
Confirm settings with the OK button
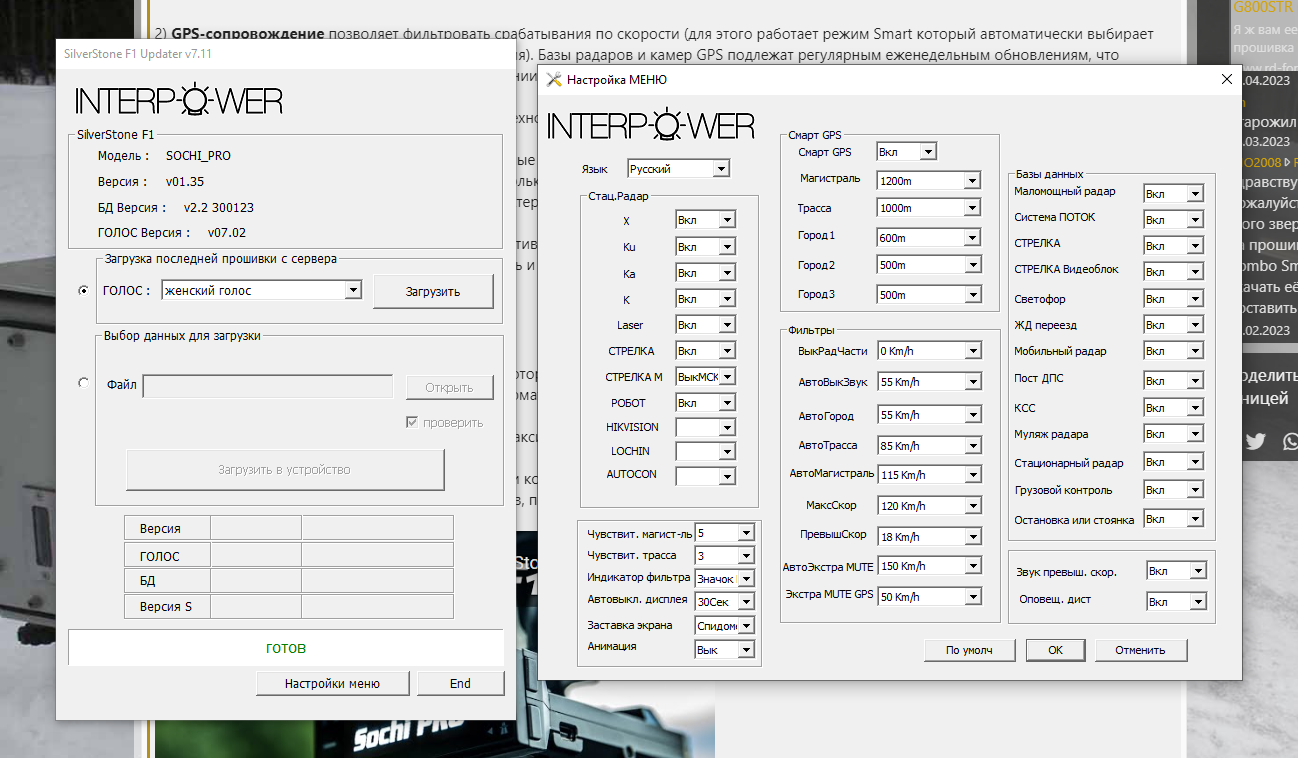(1055, 650)
